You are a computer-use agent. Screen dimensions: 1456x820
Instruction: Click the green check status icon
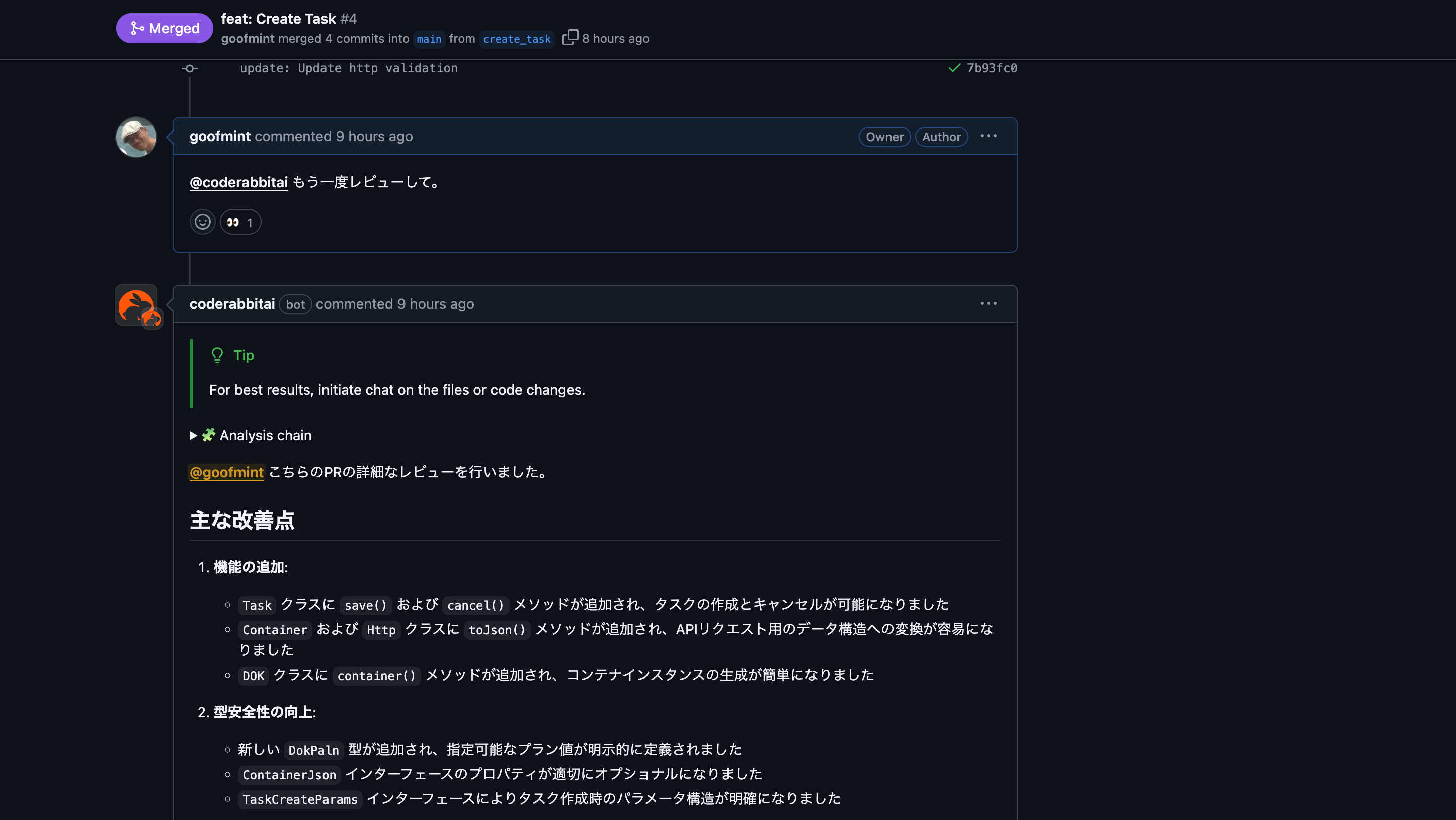pos(954,68)
